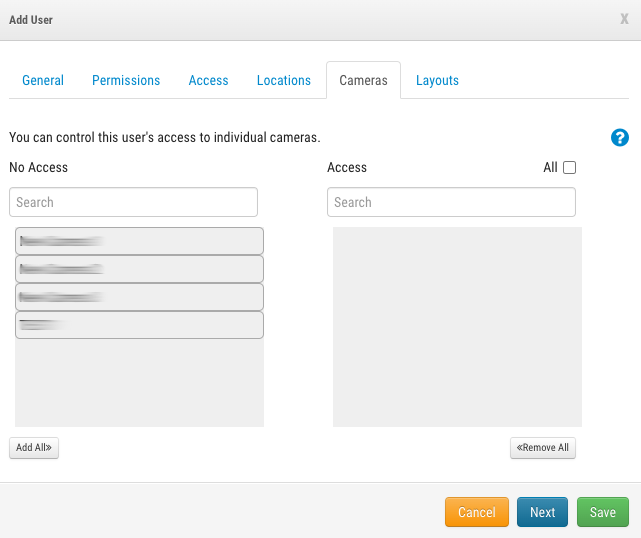
Task: Select the first camera in No Access list
Action: pyautogui.click(x=139, y=241)
